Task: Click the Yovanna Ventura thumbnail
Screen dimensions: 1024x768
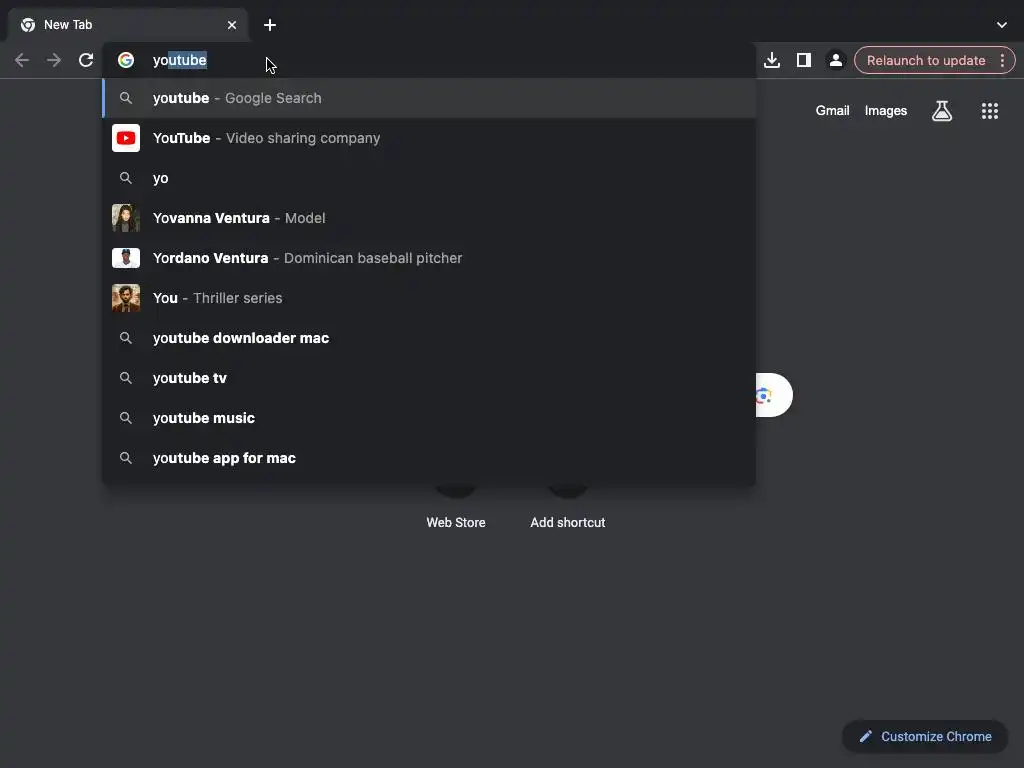Action: click(x=126, y=218)
